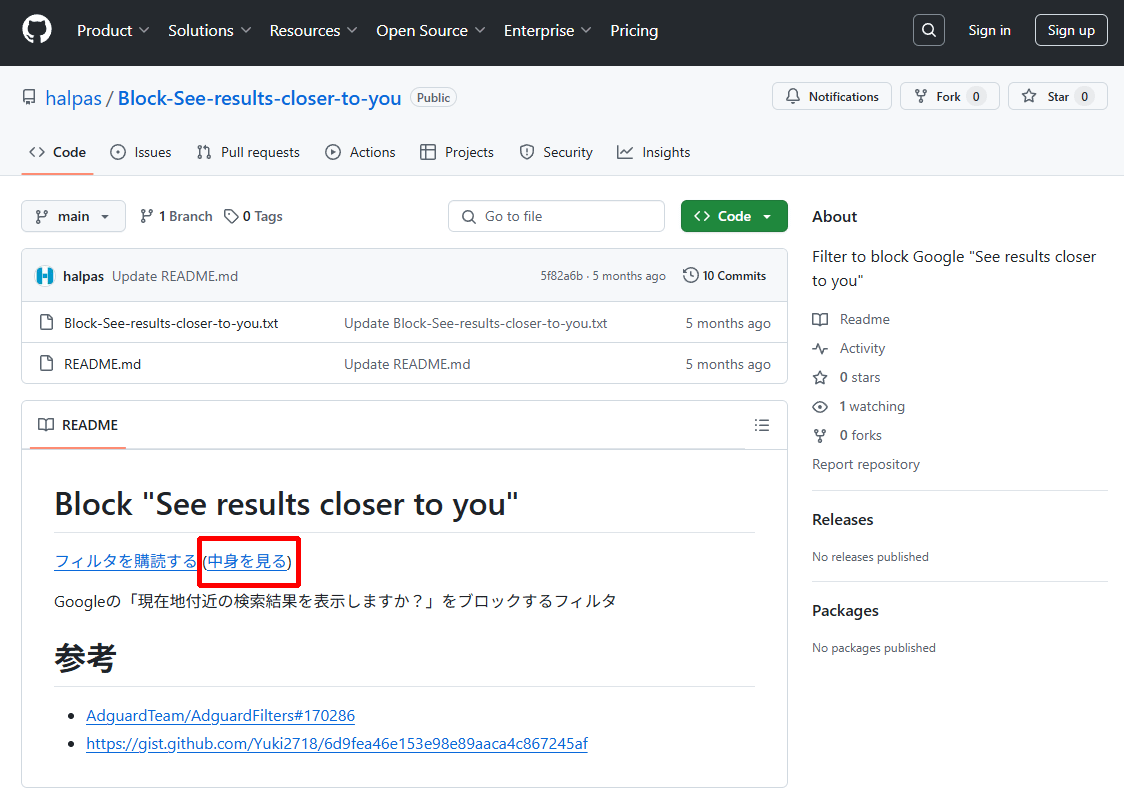1124x801 pixels.
Task: Open the Projects tab
Action: tap(457, 152)
